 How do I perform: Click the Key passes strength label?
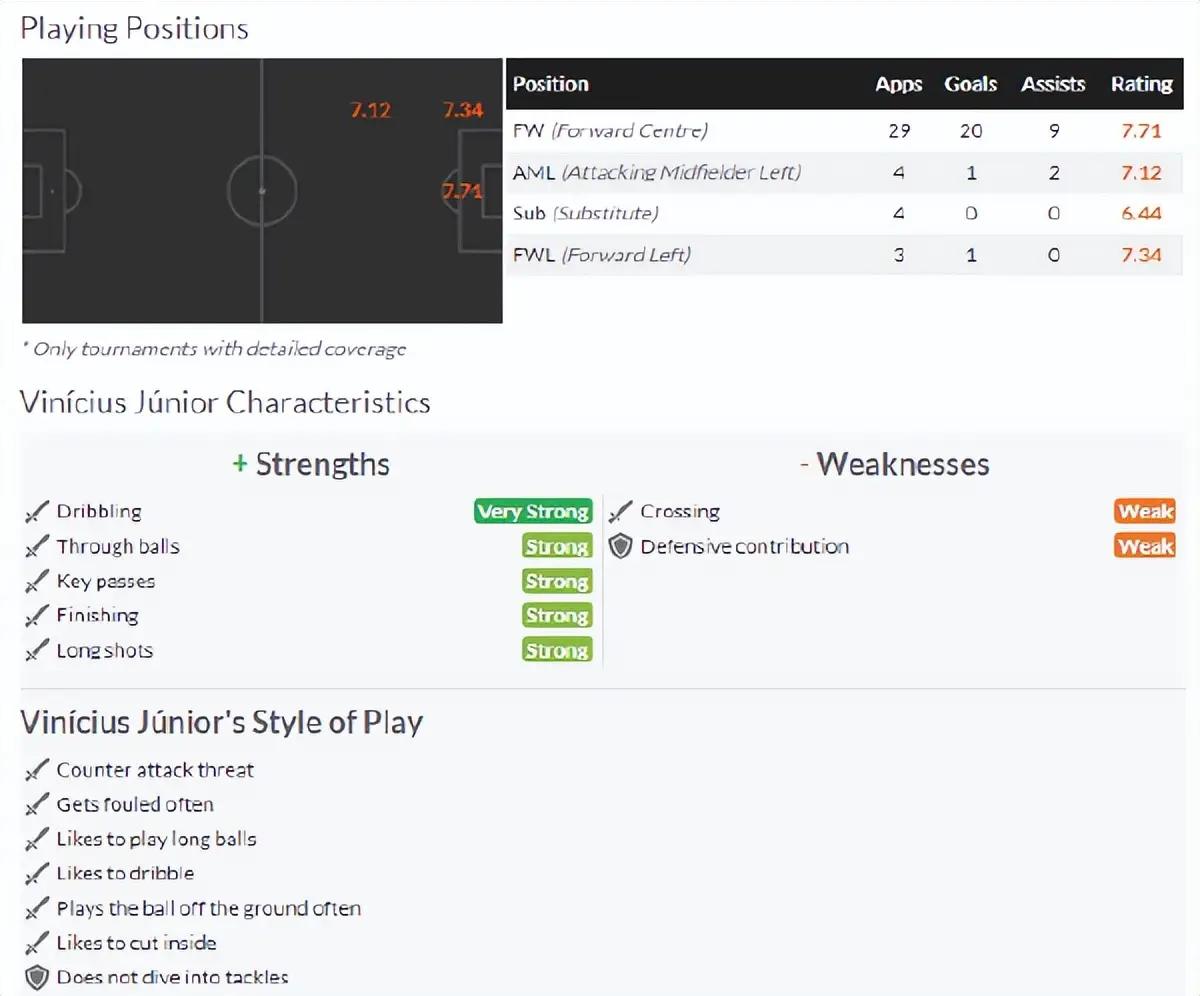coord(105,582)
